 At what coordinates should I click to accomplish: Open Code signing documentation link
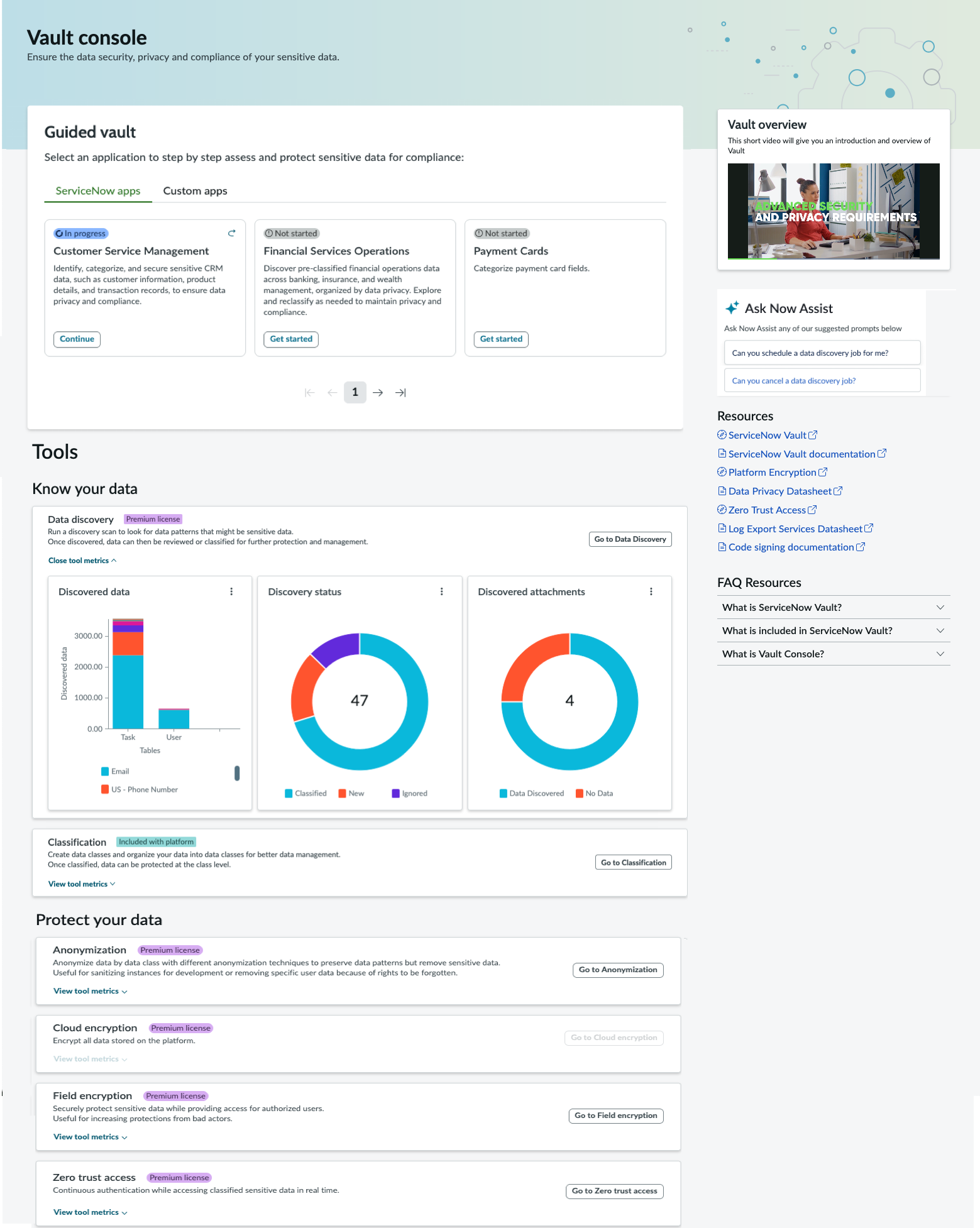(791, 547)
